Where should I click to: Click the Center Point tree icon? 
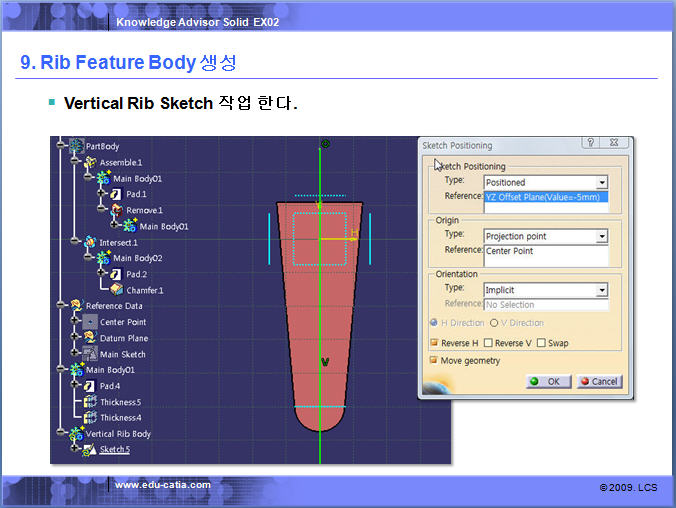pyautogui.click(x=89, y=322)
